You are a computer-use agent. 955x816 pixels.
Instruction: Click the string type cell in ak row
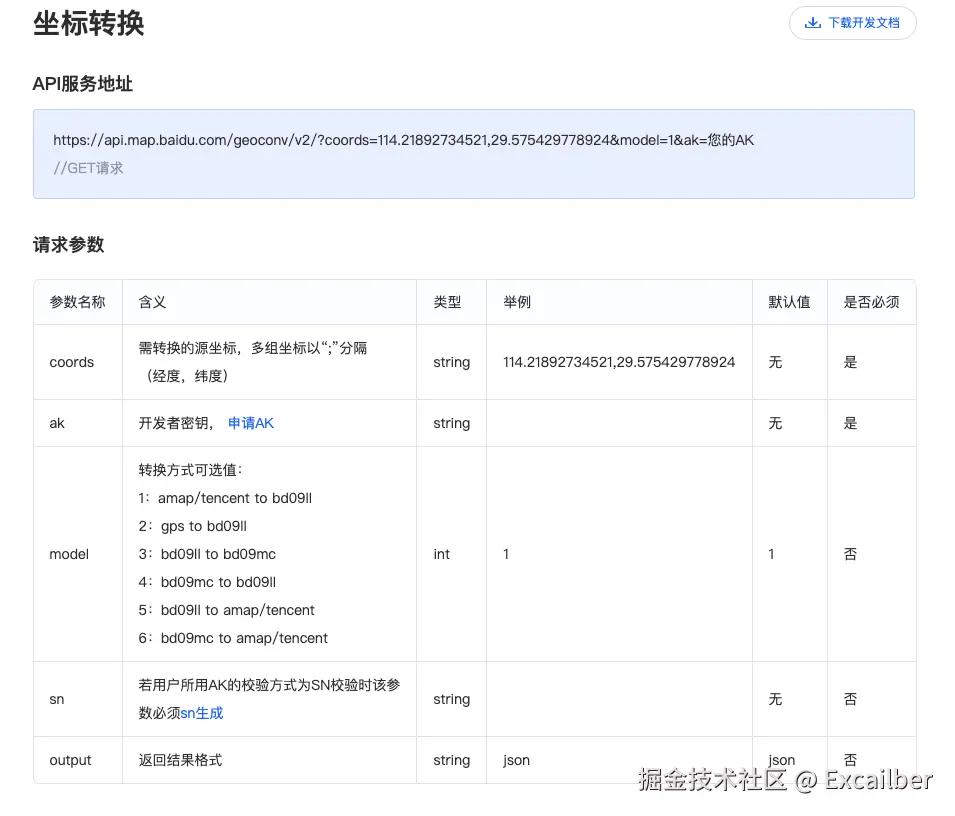451,423
